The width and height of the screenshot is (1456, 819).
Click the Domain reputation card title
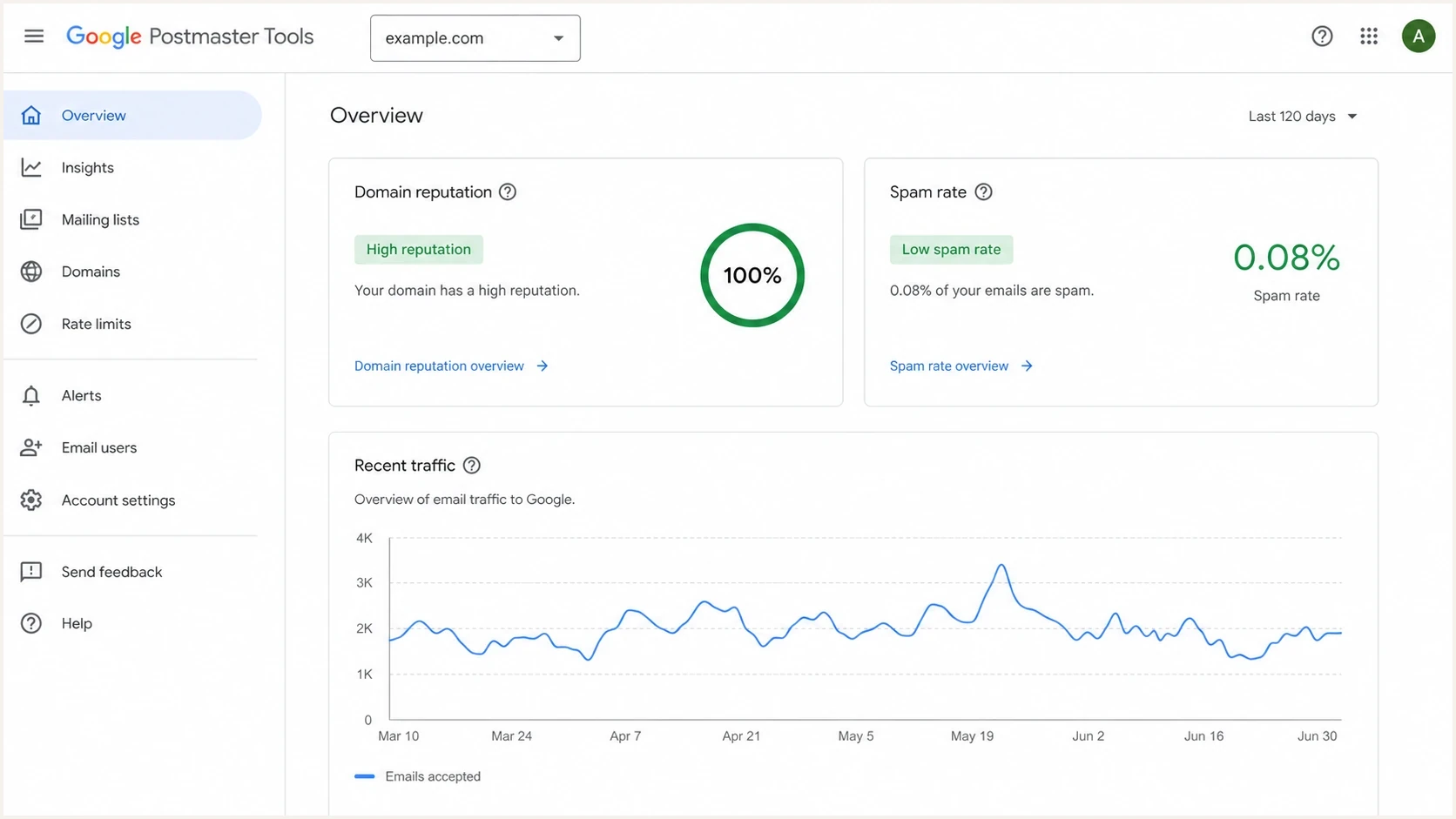click(x=423, y=191)
